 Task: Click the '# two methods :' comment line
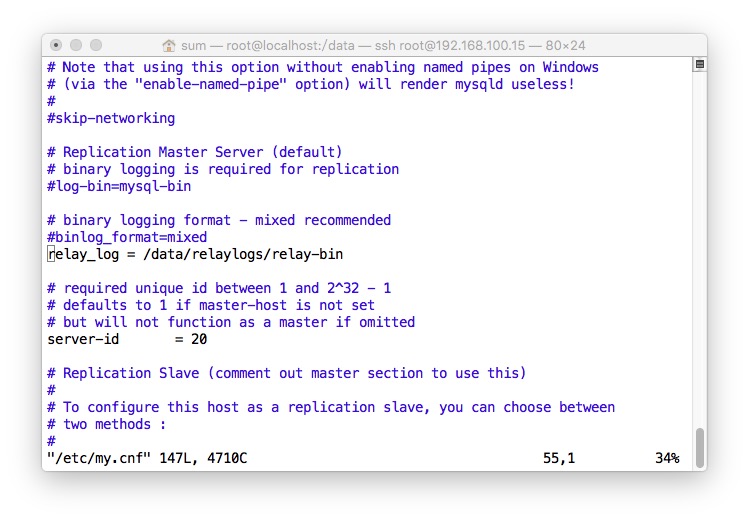[x=107, y=424]
